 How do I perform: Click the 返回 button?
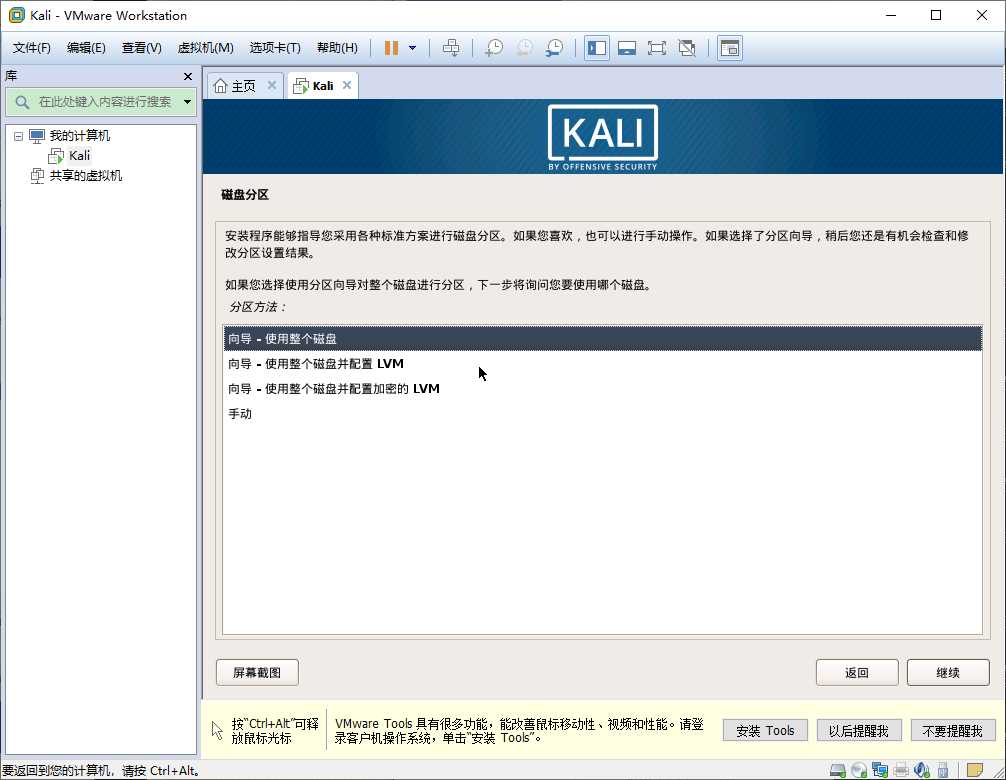point(857,672)
